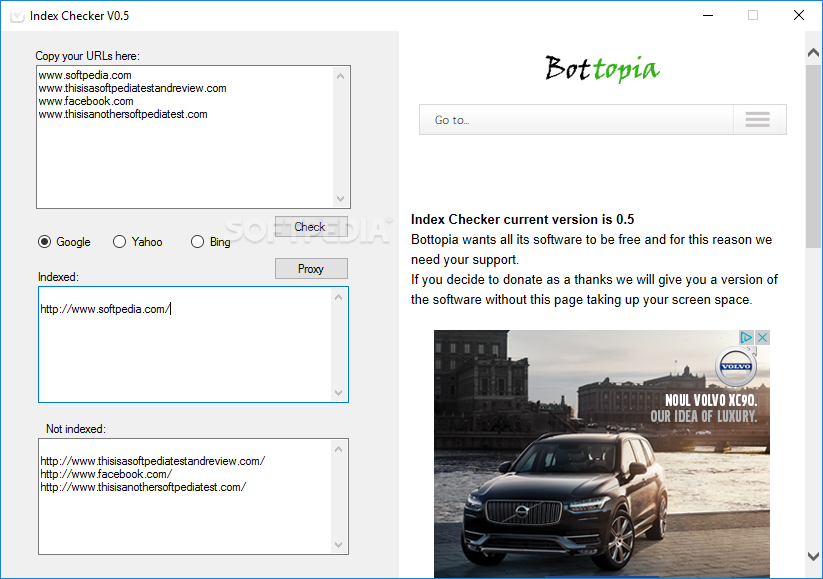Click the Volvo XC90 advertisement image

point(602,454)
